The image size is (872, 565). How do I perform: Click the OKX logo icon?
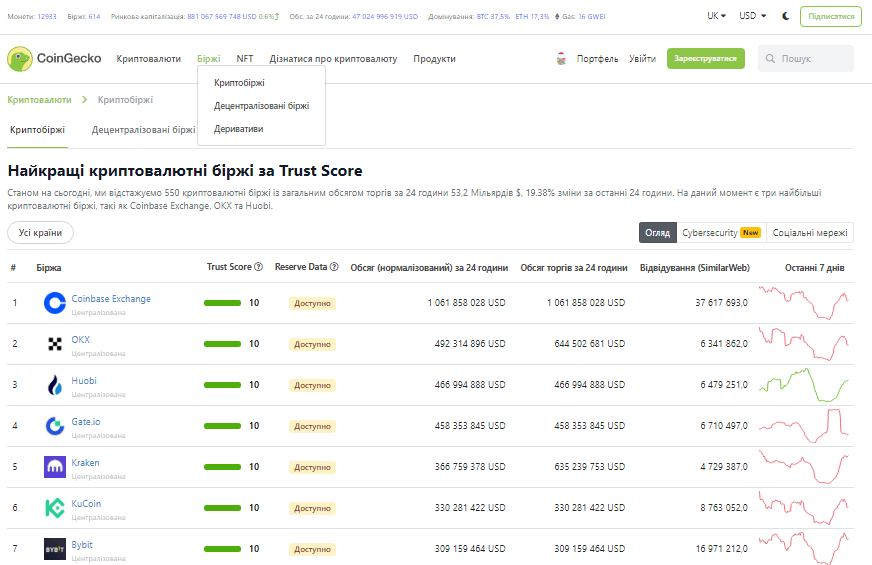pos(54,344)
